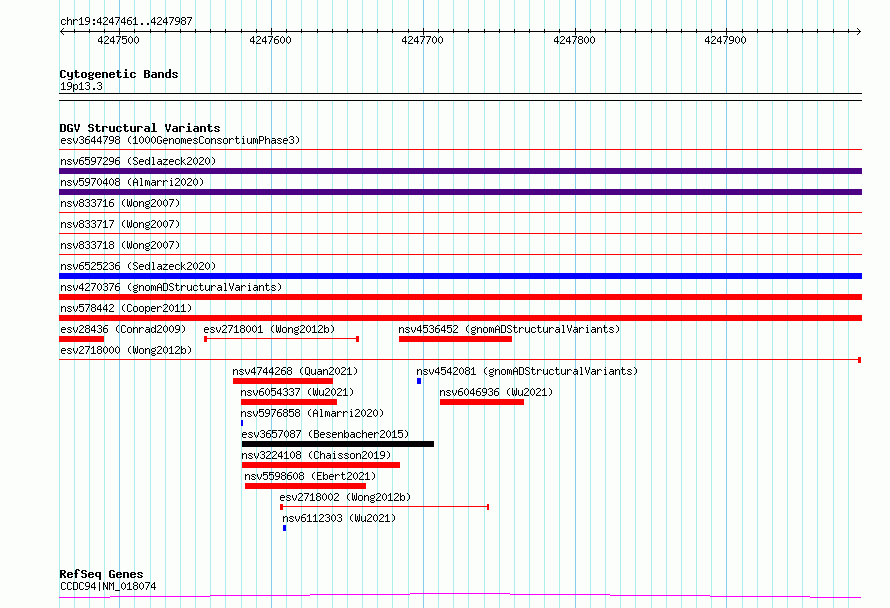This screenshot has height=608, width=890.
Task: Click the red bar under nsv4536452
Action: tap(455, 339)
